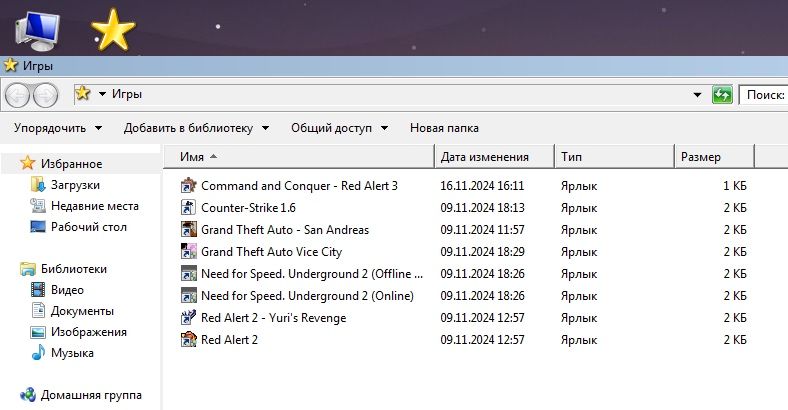The image size is (788, 410).
Task: Click the Недавние места icon
Action: click(x=38, y=206)
